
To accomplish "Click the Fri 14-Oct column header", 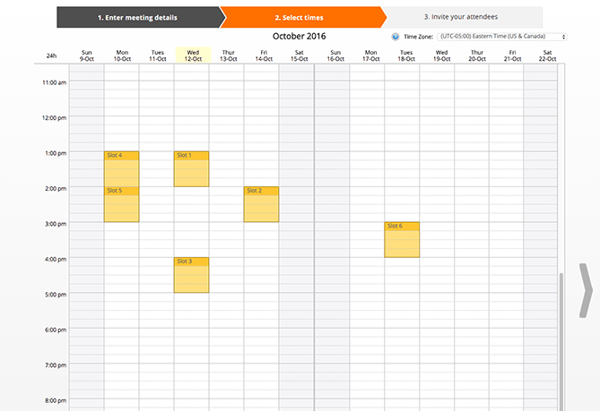I will click(264, 55).
